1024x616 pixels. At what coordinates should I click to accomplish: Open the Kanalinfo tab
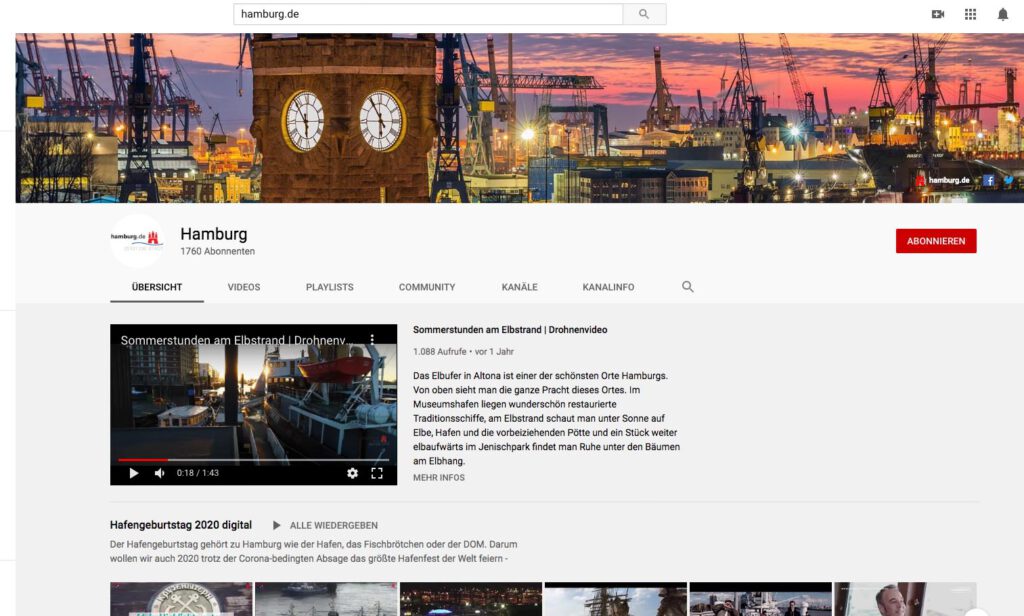(x=608, y=287)
